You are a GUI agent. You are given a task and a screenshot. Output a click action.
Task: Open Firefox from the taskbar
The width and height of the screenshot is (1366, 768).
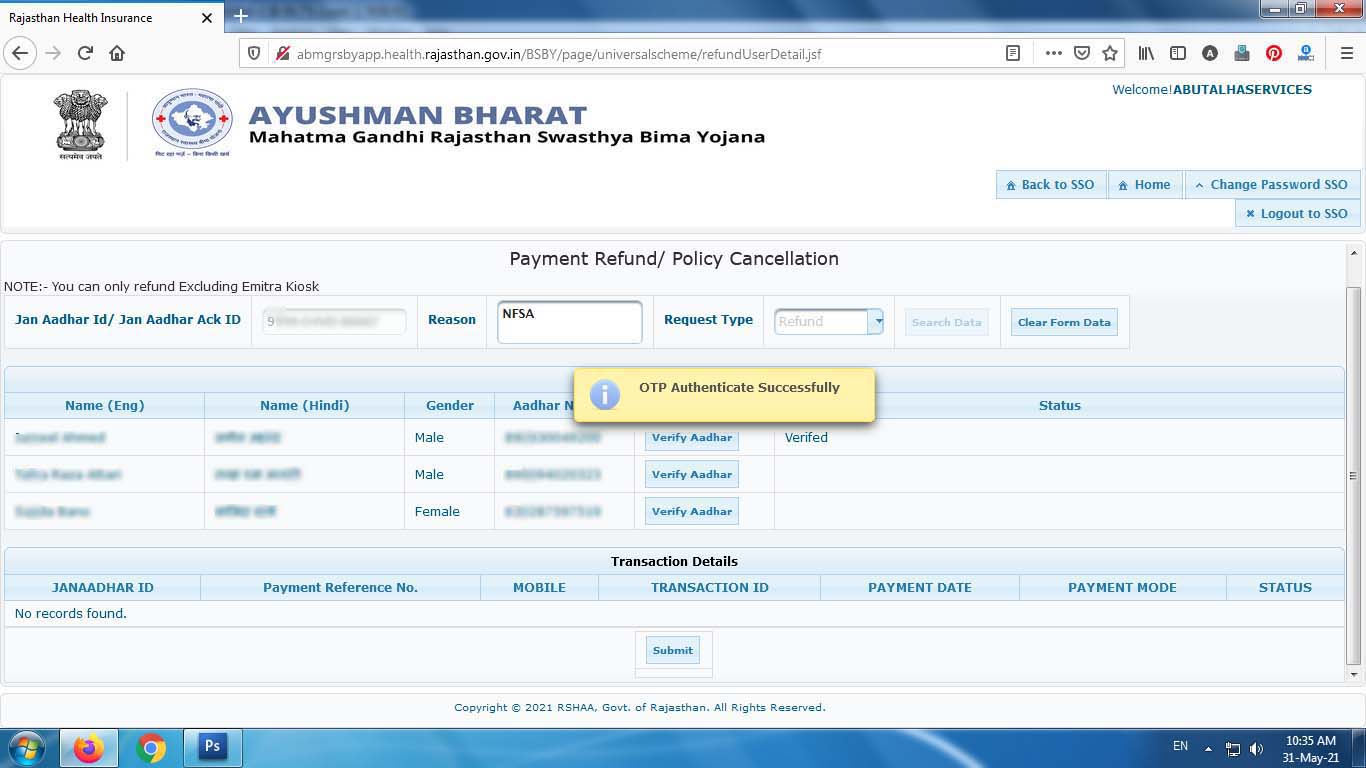pos(89,747)
